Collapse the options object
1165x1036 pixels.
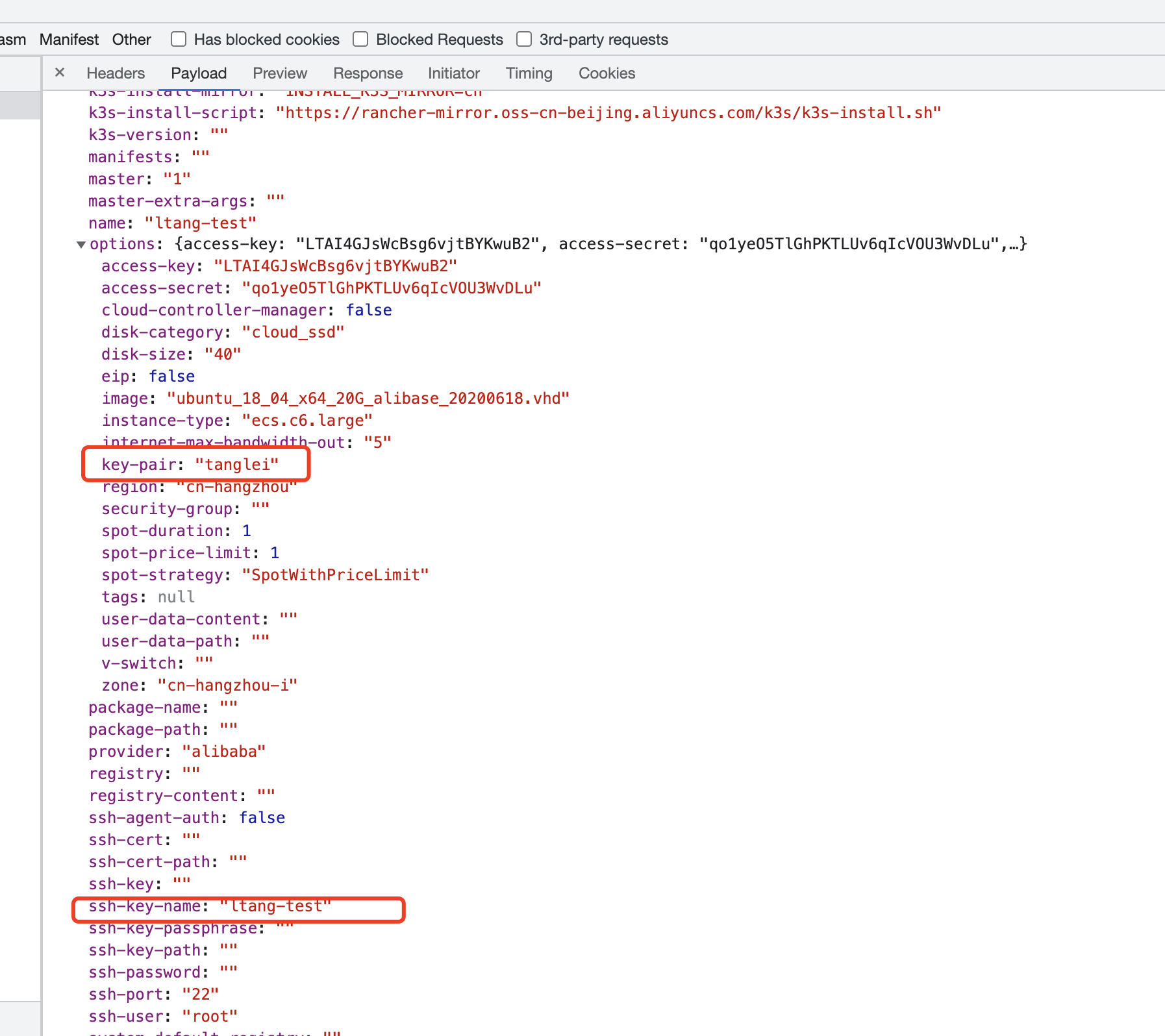tap(81, 245)
